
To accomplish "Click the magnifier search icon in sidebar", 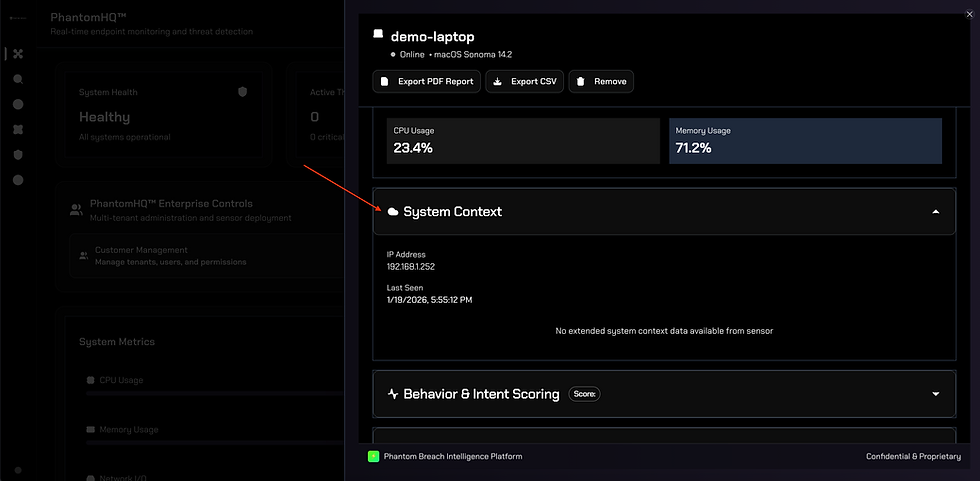I will click(x=18, y=79).
